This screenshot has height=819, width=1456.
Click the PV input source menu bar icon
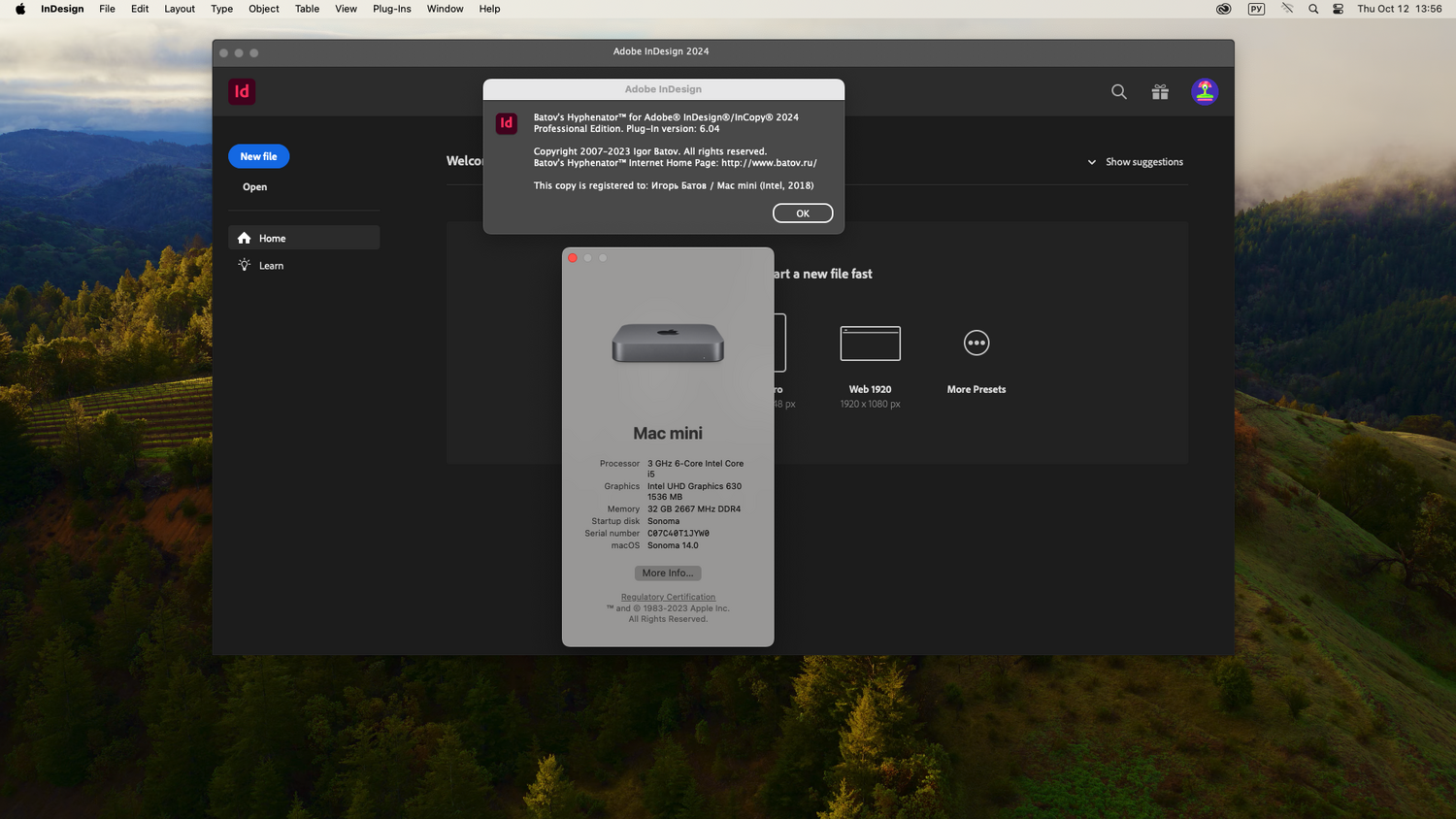click(x=1256, y=9)
